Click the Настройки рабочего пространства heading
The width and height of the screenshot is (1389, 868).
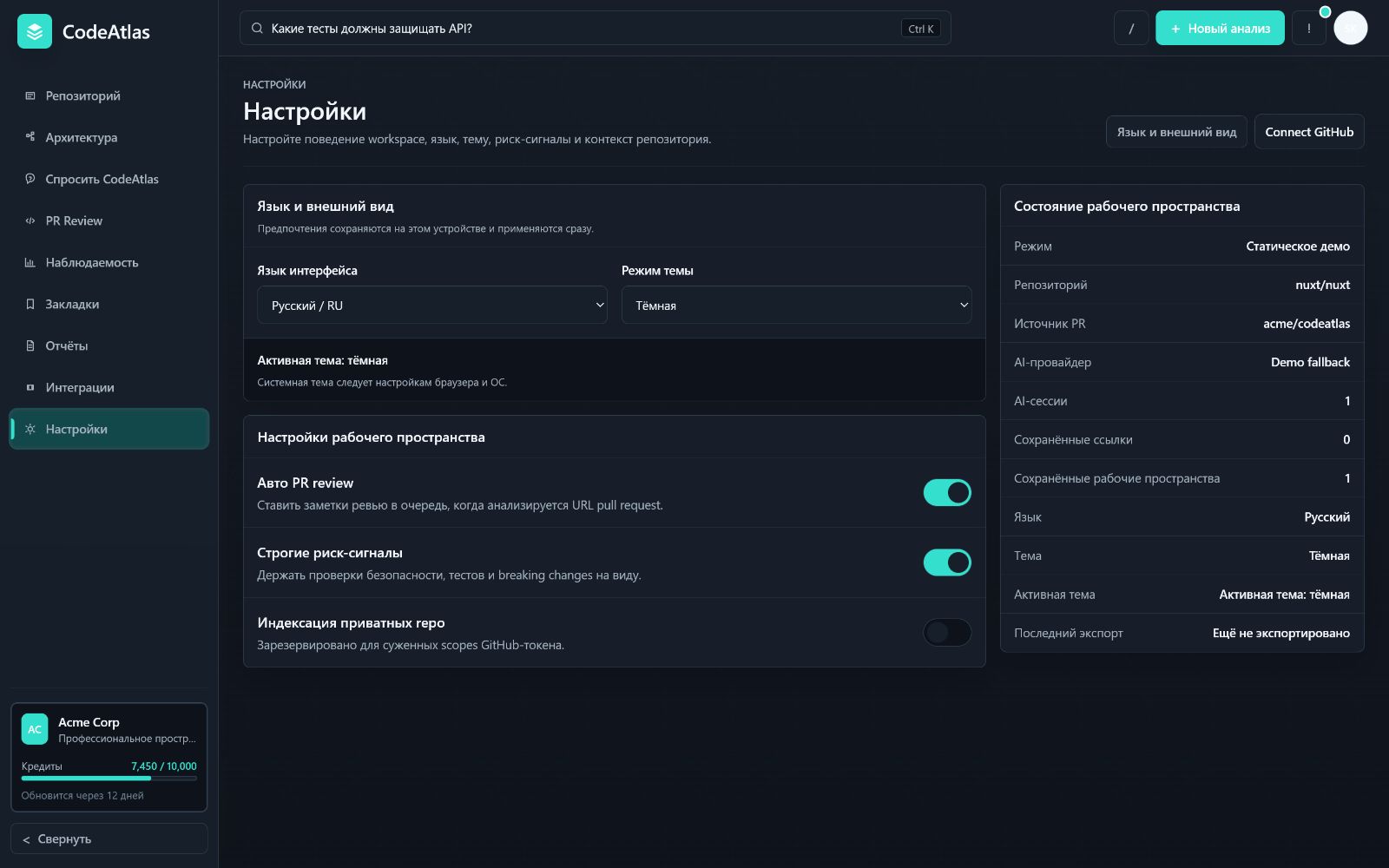[x=371, y=437]
